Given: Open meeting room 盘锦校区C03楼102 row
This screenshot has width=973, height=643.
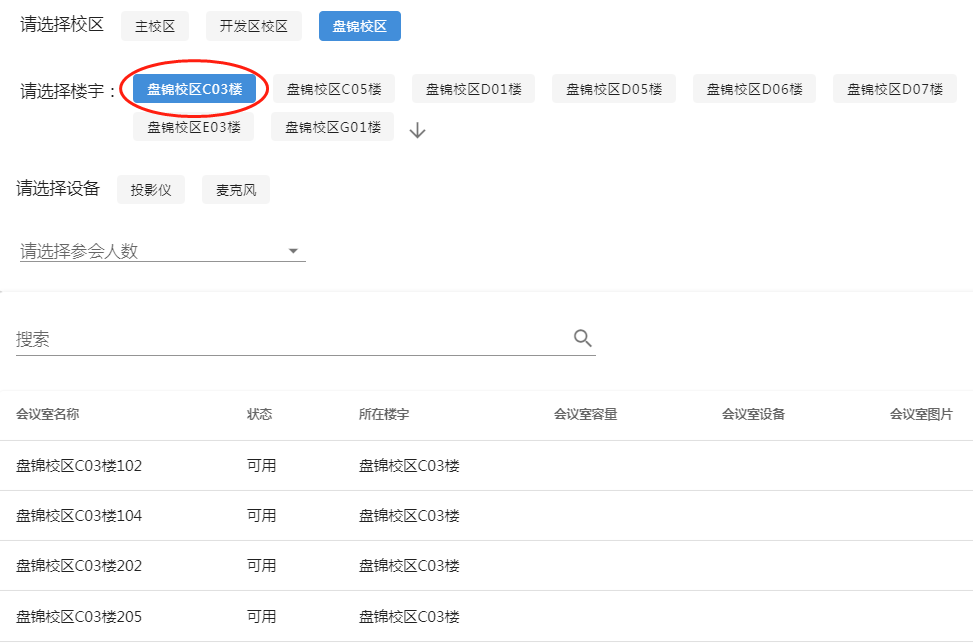Looking at the screenshot, I should point(79,466).
